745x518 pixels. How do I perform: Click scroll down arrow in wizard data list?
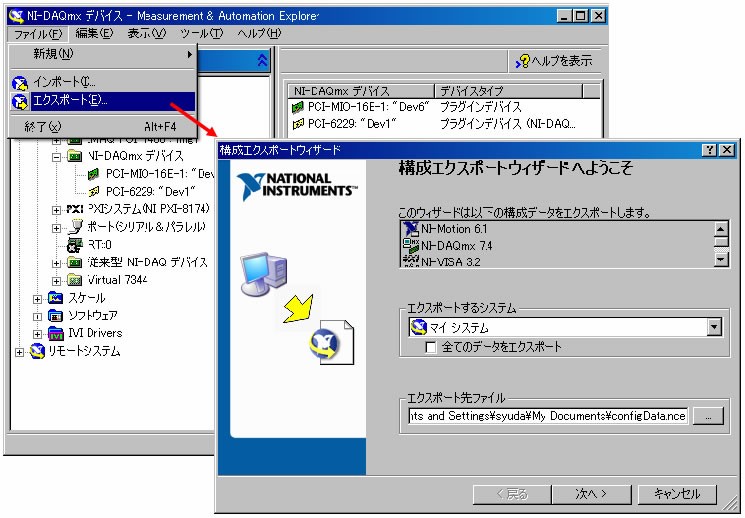pyautogui.click(x=721, y=259)
